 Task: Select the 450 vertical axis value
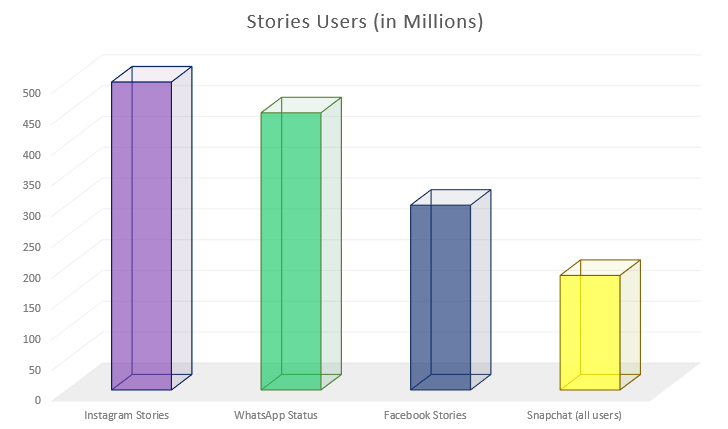tap(32, 123)
